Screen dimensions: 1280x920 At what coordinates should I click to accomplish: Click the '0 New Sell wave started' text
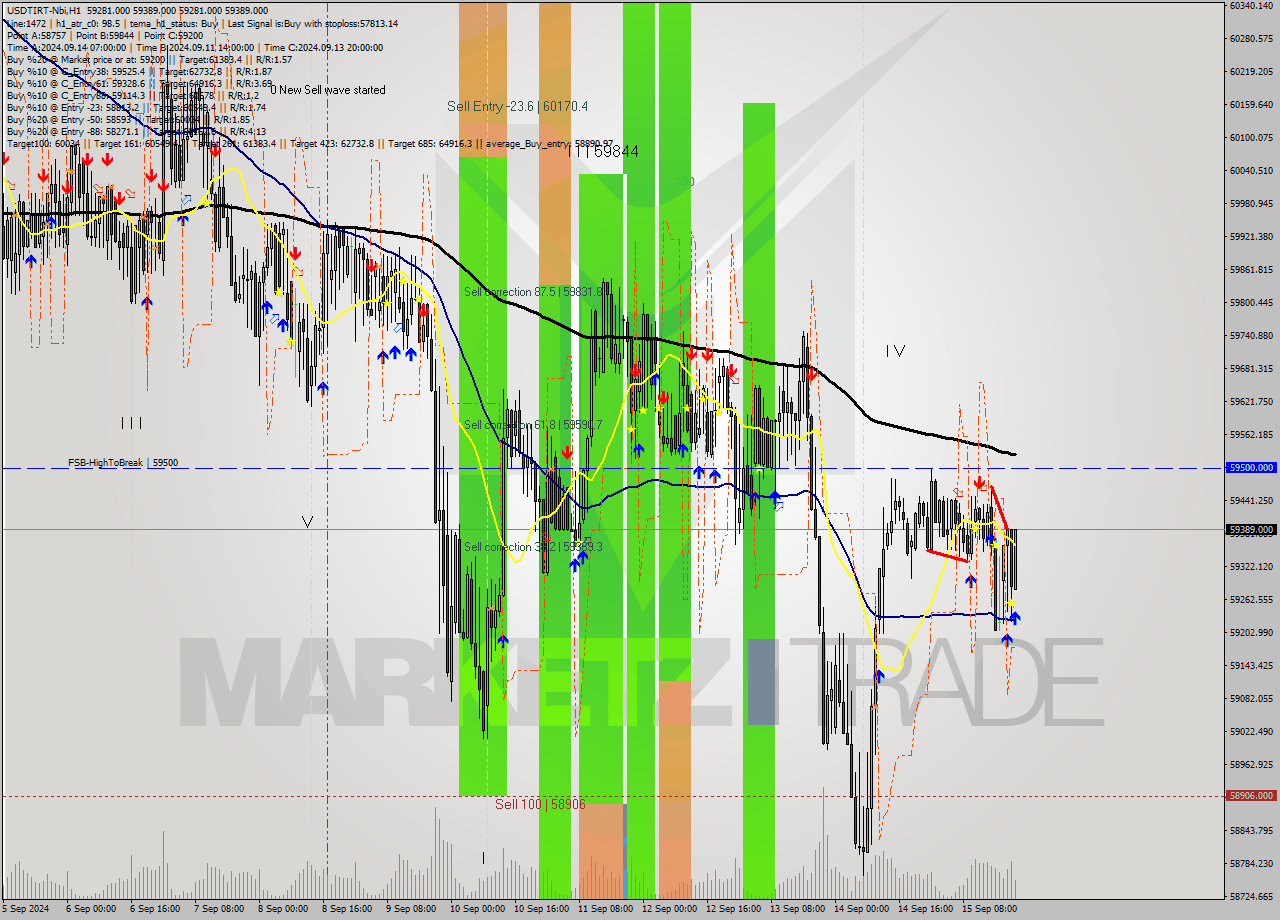tap(328, 90)
